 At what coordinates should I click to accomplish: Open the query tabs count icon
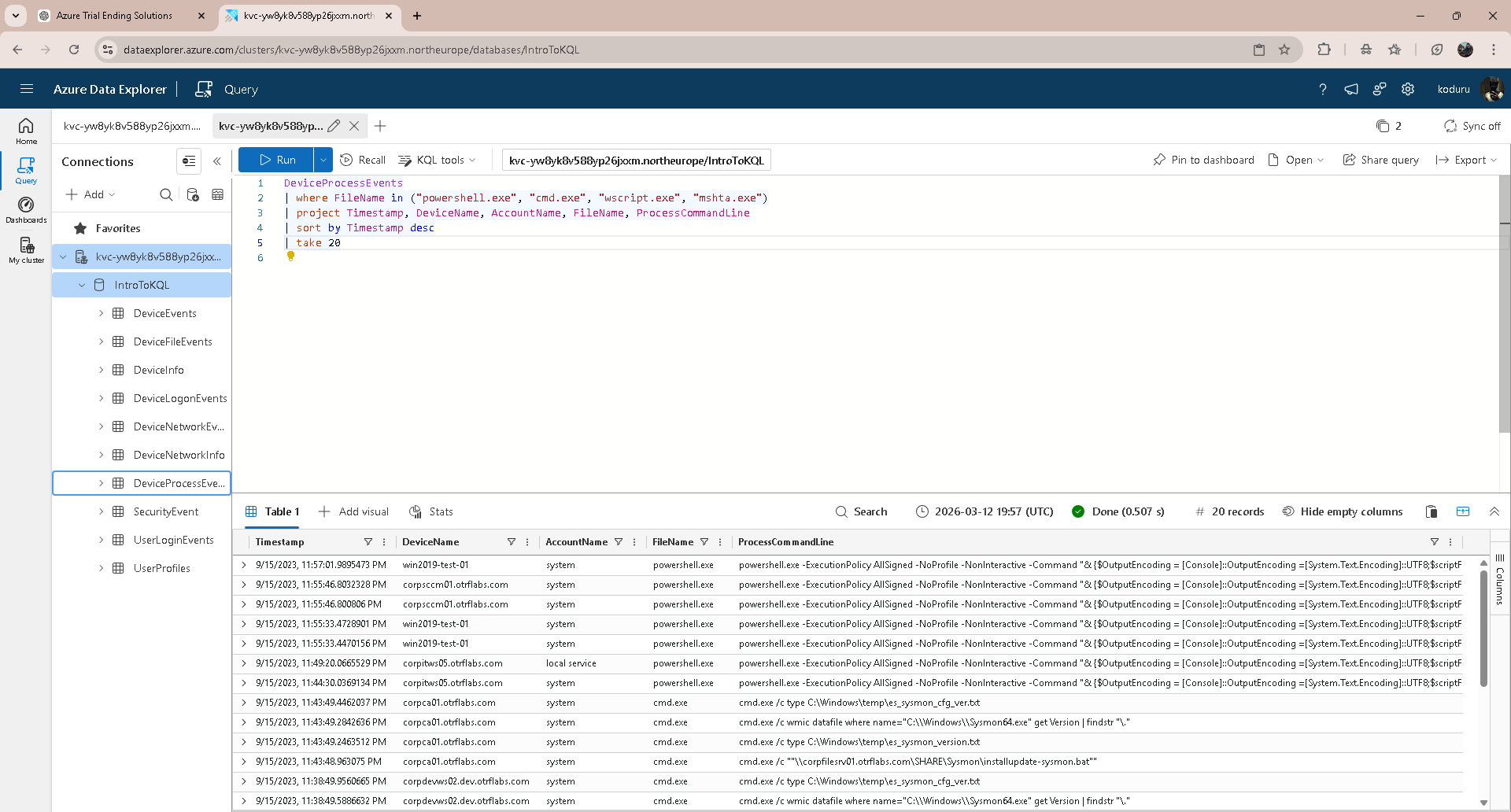(x=1389, y=126)
